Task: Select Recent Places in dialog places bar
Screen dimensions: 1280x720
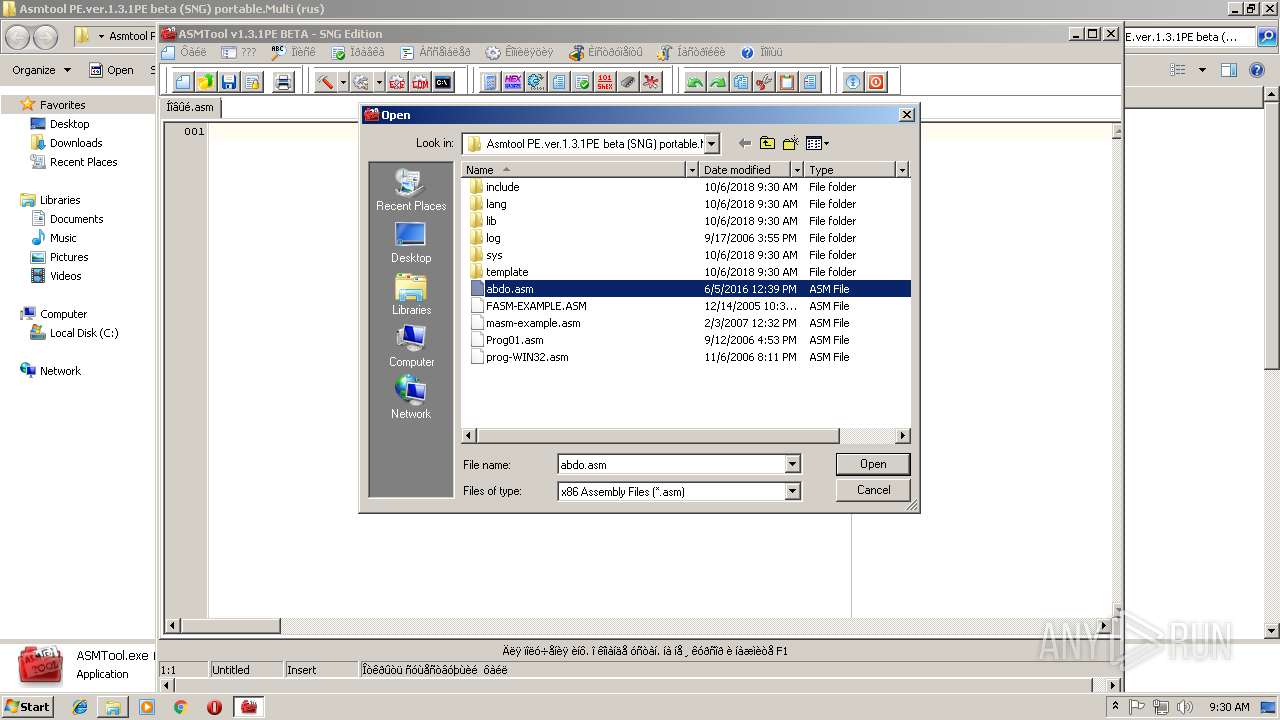Action: tap(411, 190)
